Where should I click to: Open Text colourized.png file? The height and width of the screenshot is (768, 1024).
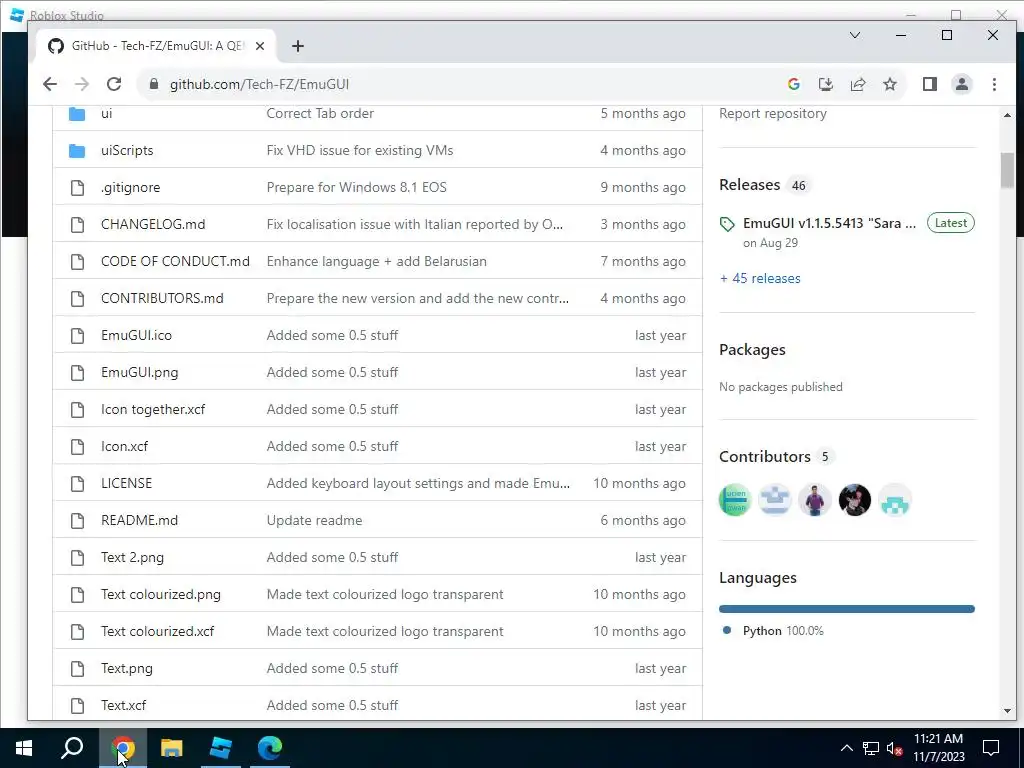pyautogui.click(x=161, y=594)
